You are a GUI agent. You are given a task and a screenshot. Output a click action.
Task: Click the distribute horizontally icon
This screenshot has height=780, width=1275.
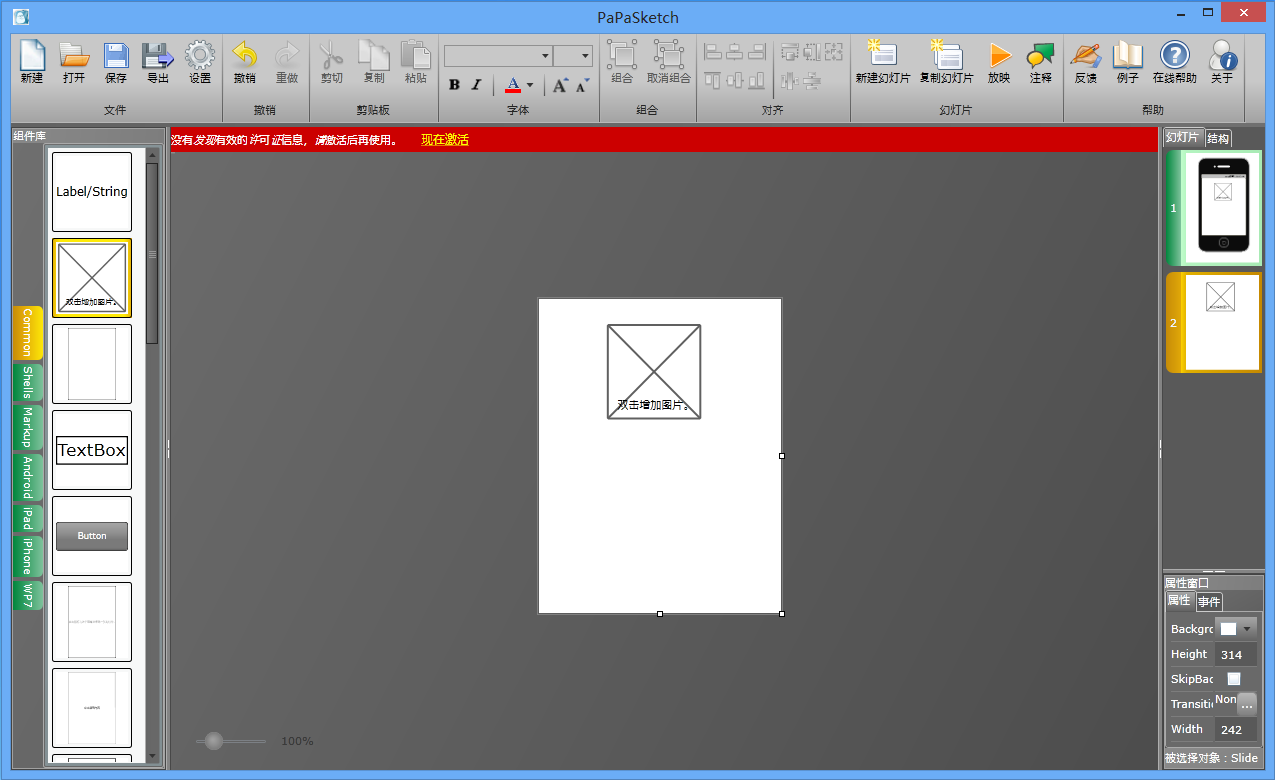click(790, 80)
